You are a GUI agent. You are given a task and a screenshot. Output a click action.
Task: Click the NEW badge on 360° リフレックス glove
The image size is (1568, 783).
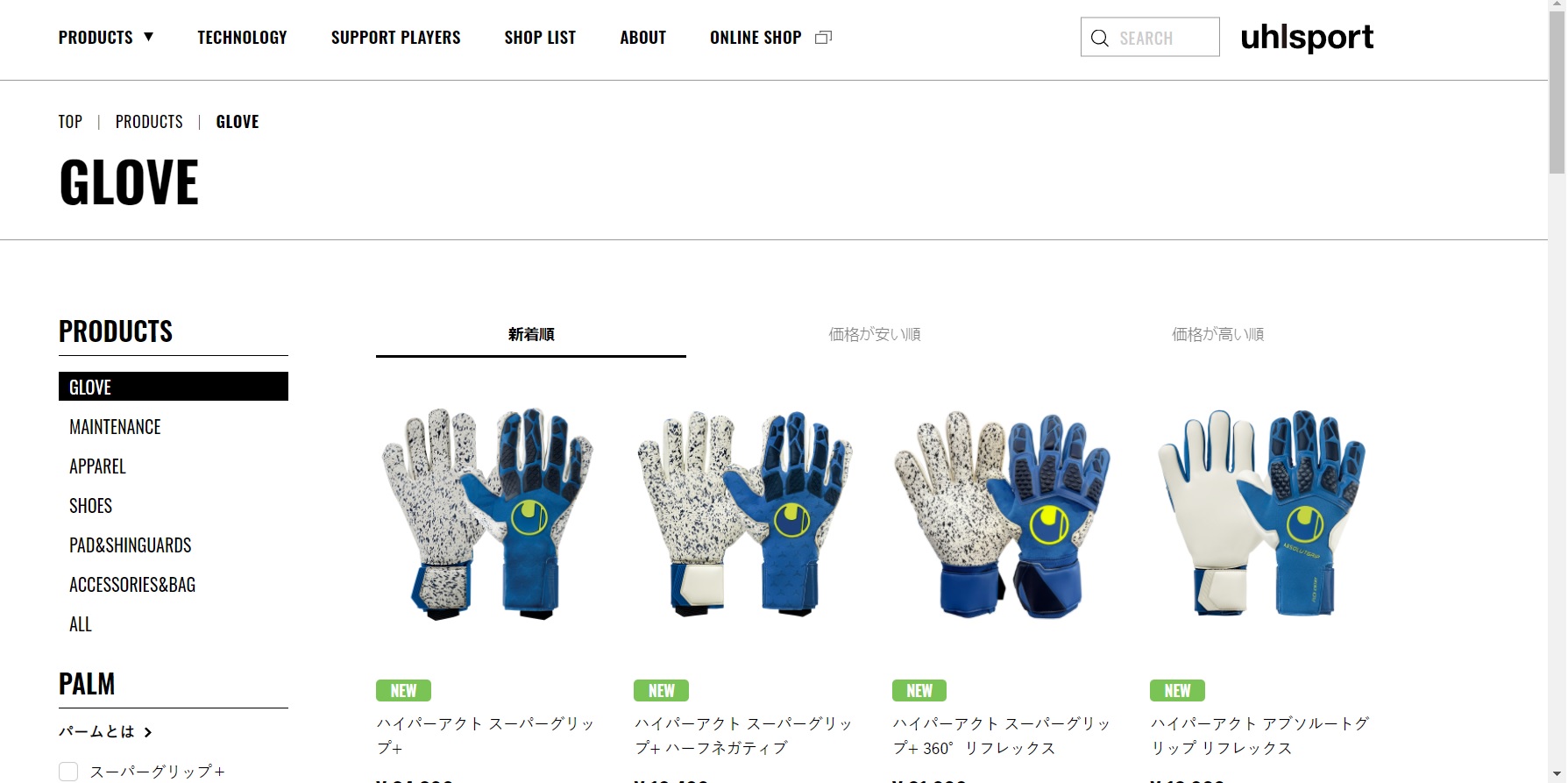[919, 691]
